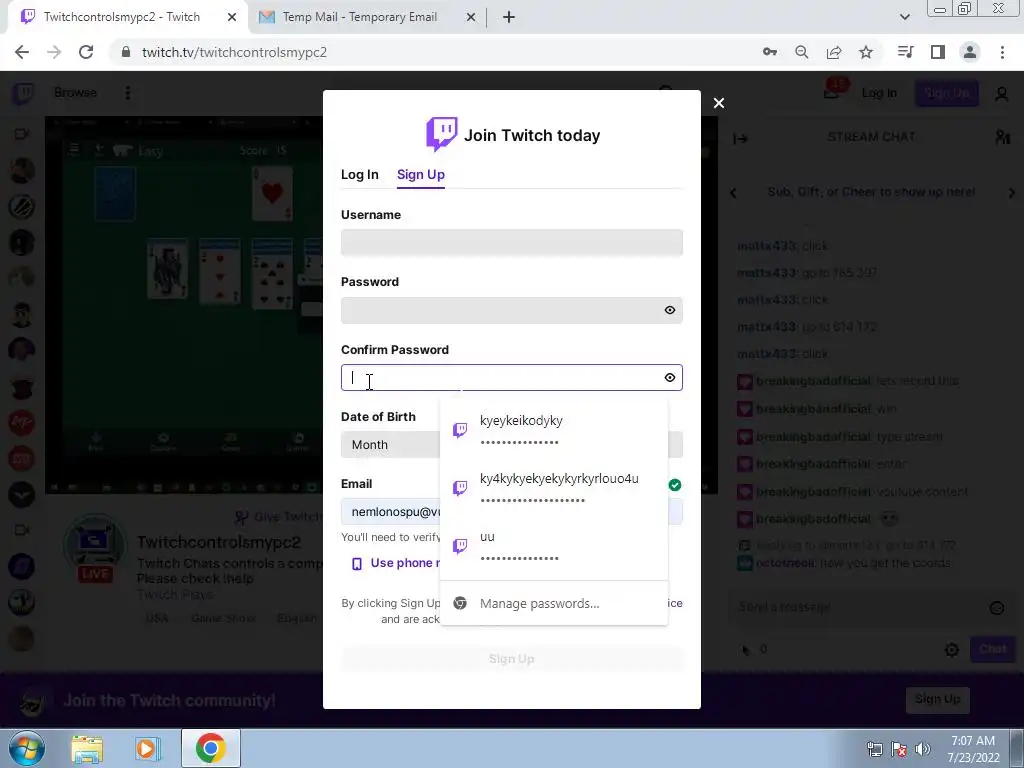Choose saved login kyeykeikodyky
1024x768 pixels.
pyautogui.click(x=554, y=430)
